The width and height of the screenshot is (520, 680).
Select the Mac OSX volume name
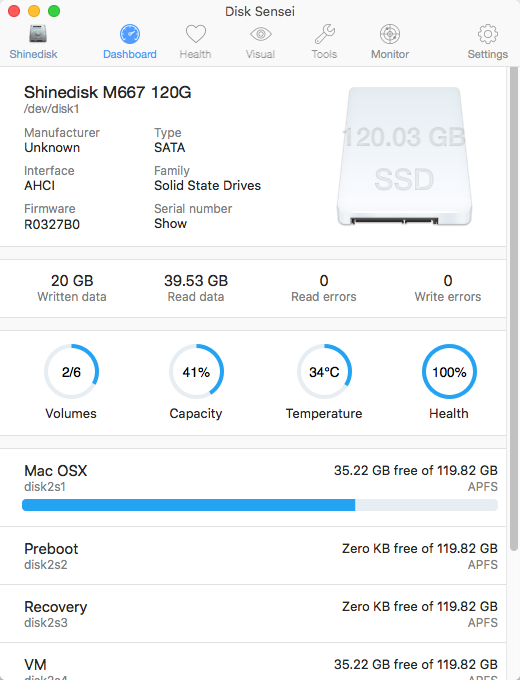click(56, 471)
